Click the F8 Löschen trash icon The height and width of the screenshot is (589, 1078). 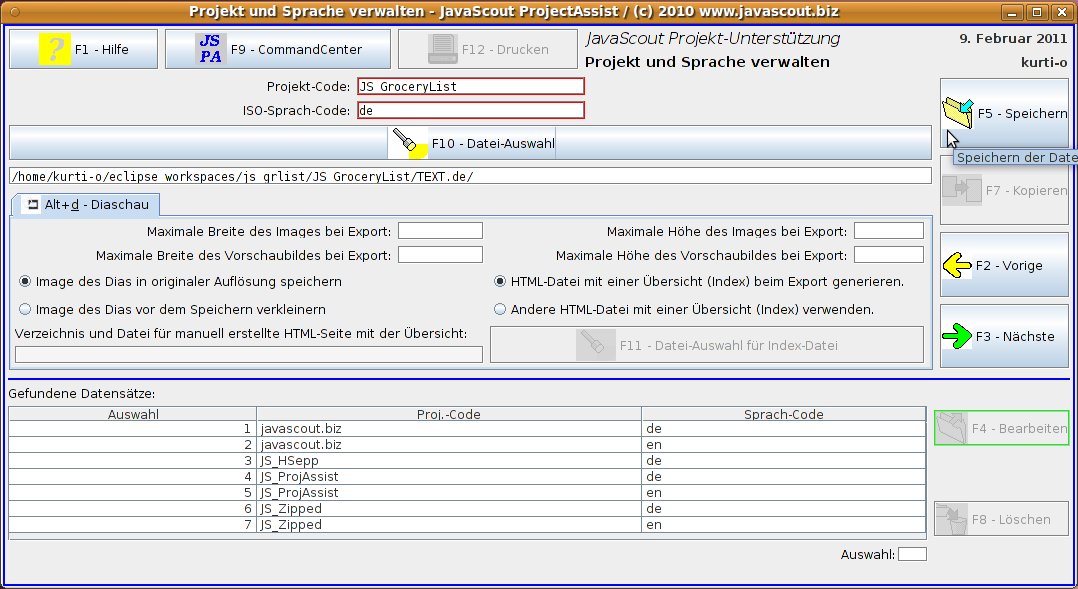pos(953,519)
